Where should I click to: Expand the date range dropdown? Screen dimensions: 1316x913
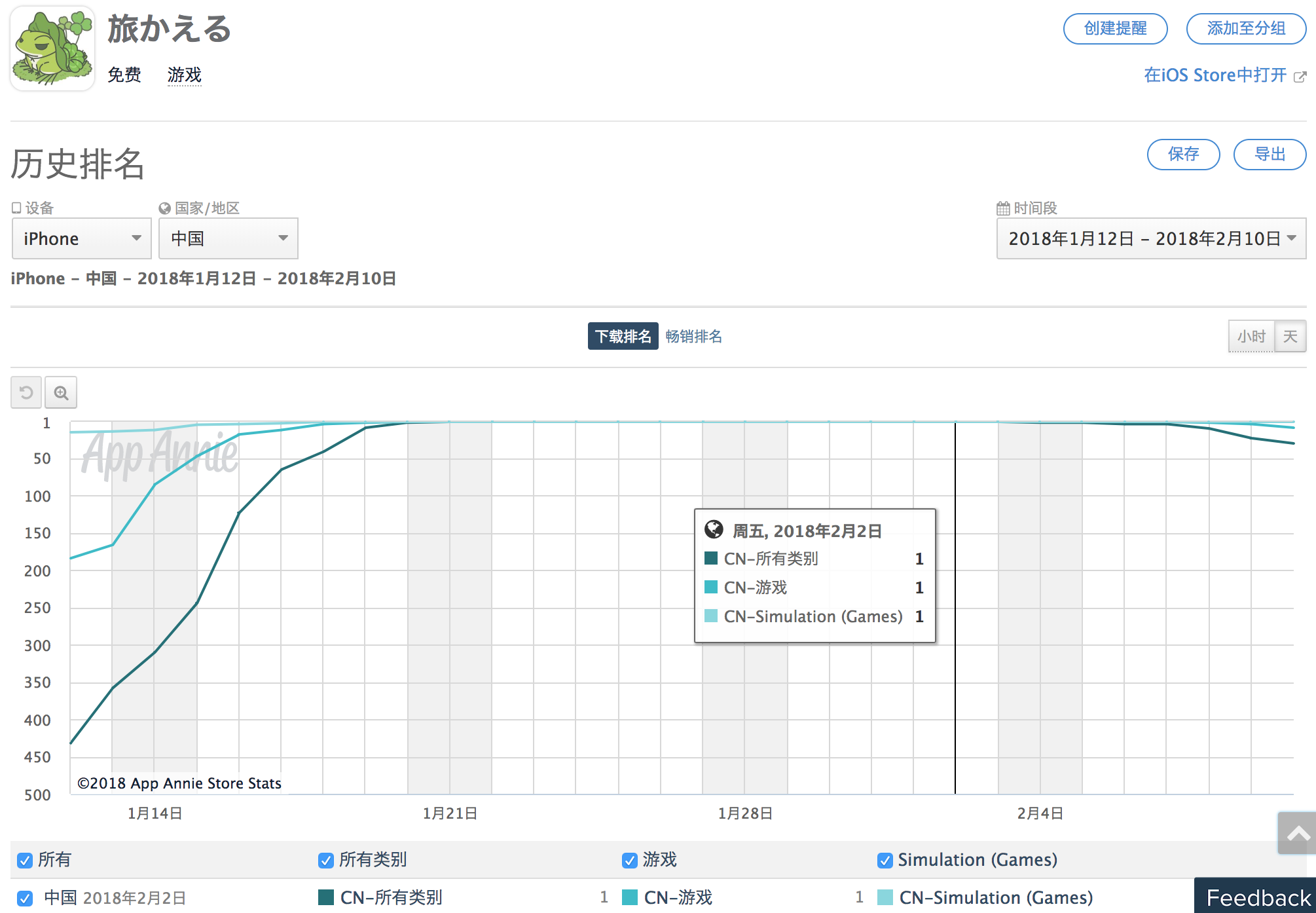pos(1150,238)
